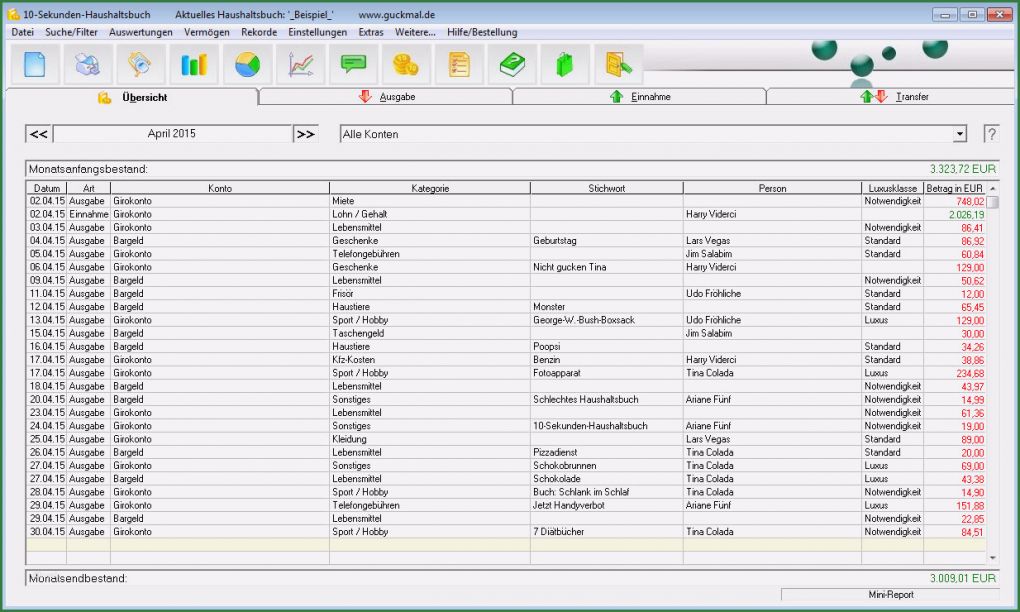Click the printer toolbar icon

pos(88,65)
